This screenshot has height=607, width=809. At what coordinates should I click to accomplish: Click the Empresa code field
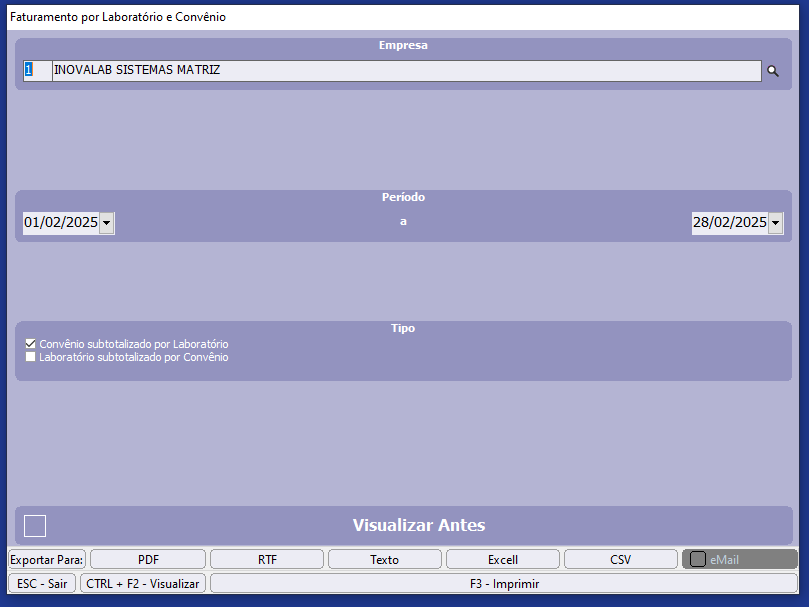(37, 70)
